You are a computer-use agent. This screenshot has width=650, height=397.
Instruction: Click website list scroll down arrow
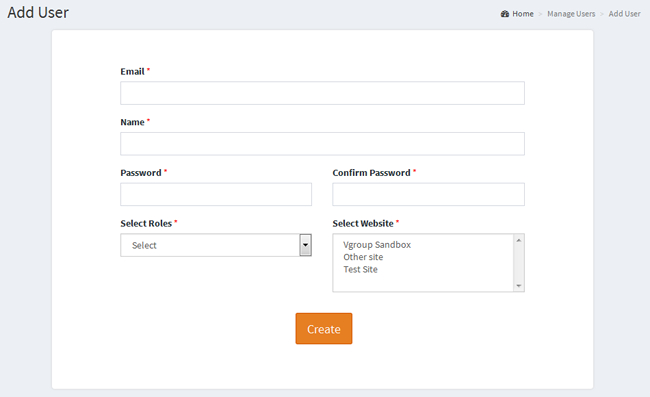[x=519, y=286]
